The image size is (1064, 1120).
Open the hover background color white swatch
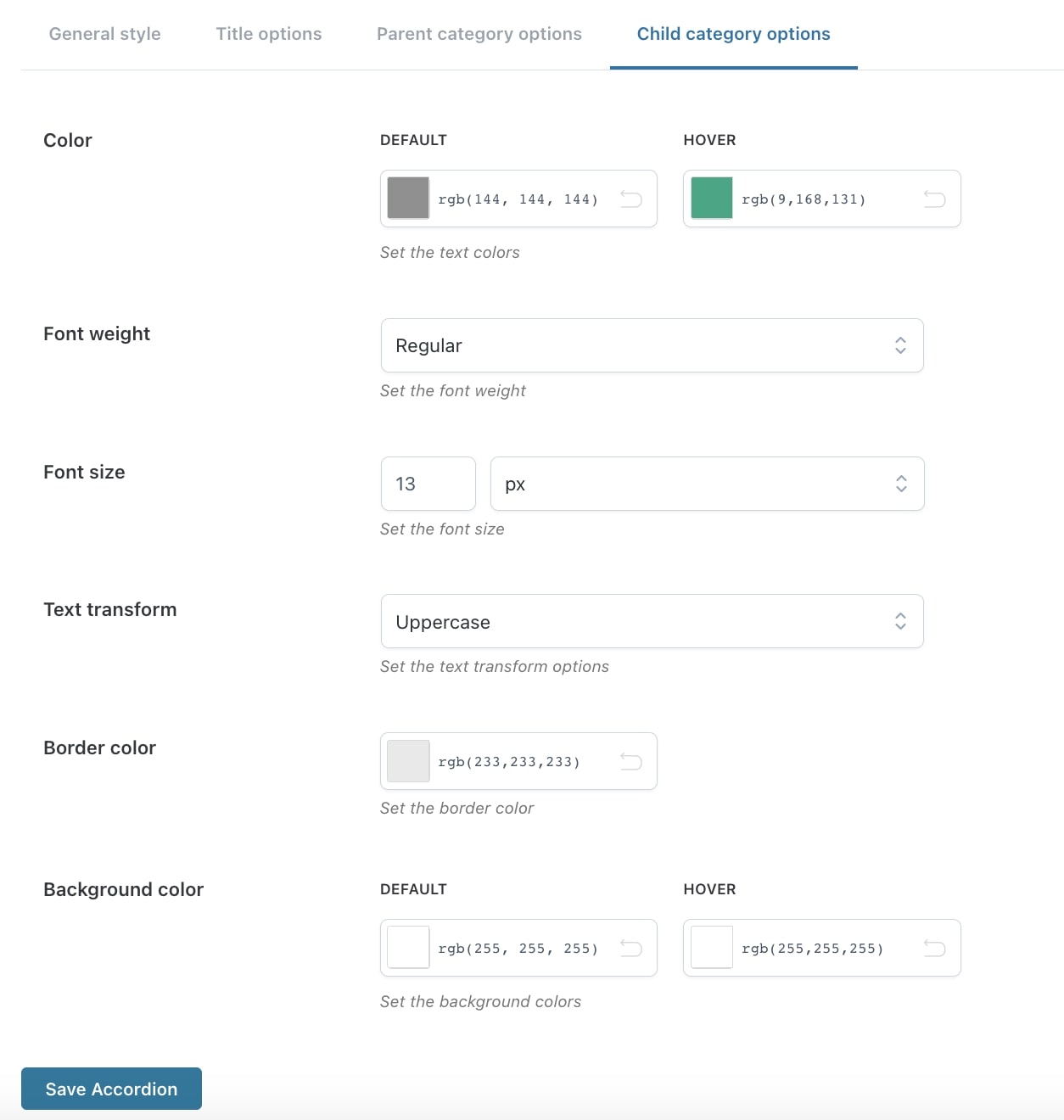tap(712, 948)
